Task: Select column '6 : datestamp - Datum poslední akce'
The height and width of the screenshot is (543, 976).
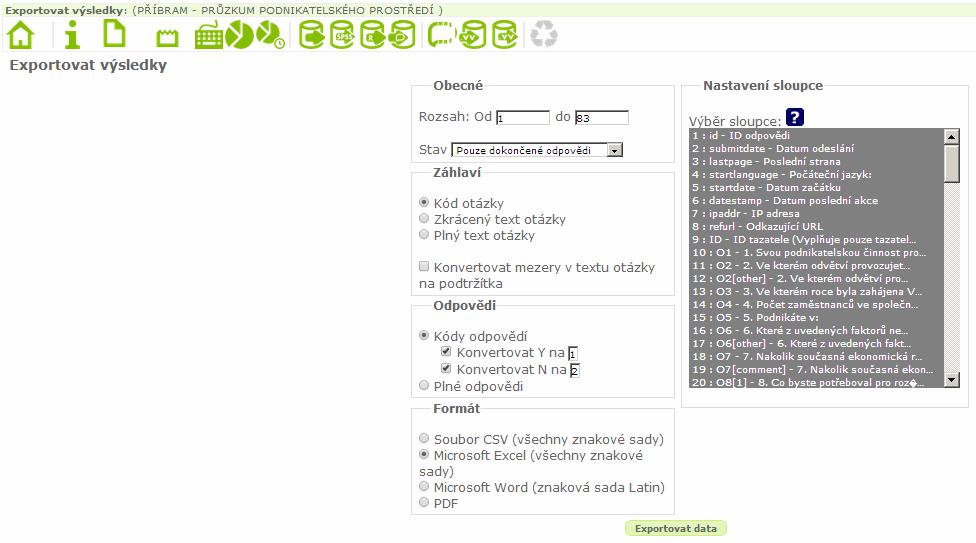Action: tap(817, 201)
